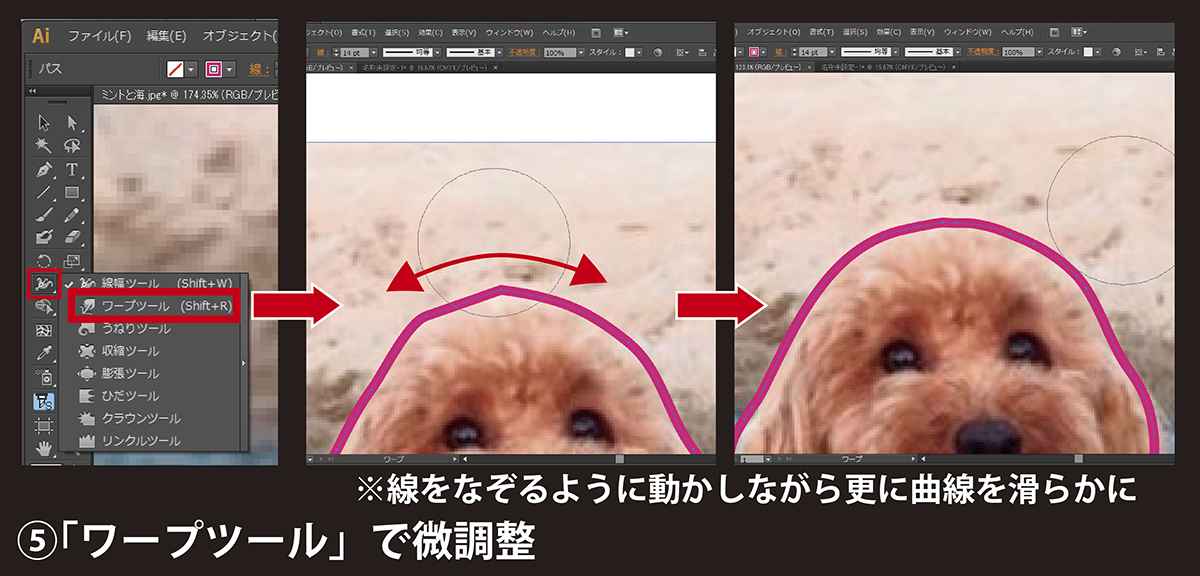Screen dimensions: 1200x576
Task: Select the Pen tool
Action: click(x=44, y=169)
